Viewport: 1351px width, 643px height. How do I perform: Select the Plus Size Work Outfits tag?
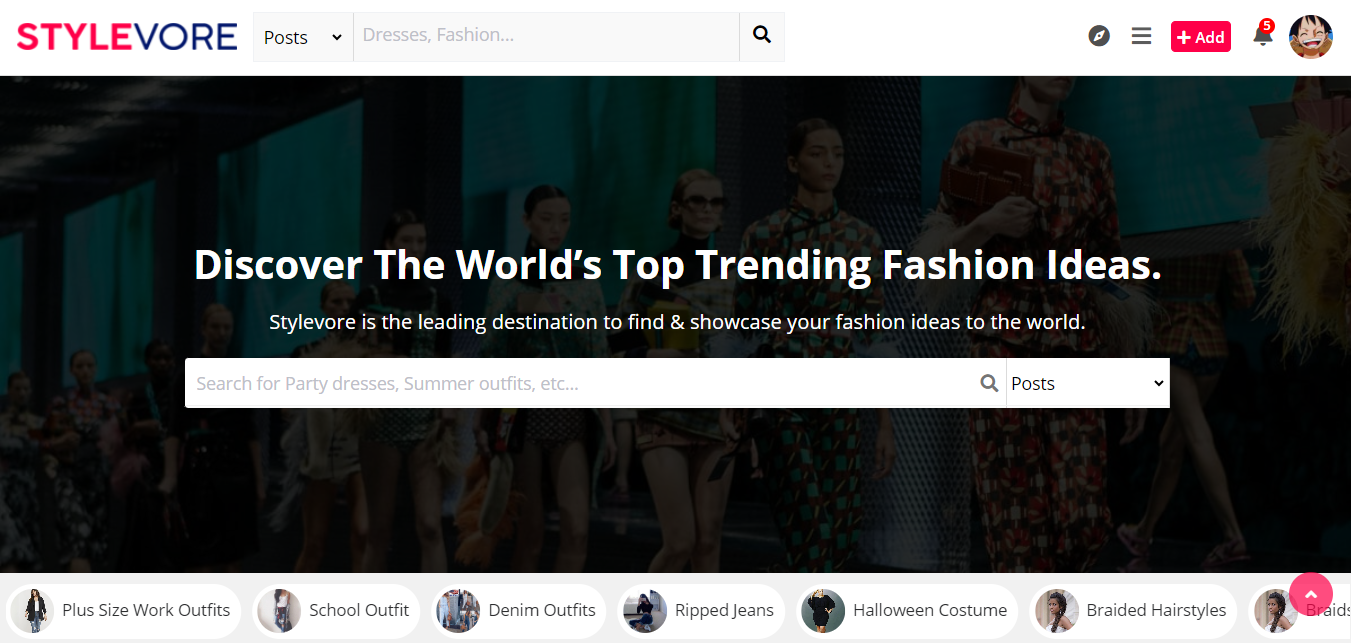(x=145, y=610)
